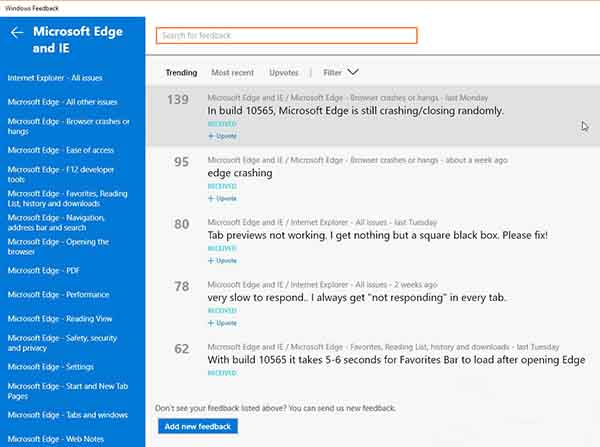Image resolution: width=600 pixels, height=447 pixels.
Task: Open Favorites, Reading List, history and downloads category
Action: [x=67, y=198]
